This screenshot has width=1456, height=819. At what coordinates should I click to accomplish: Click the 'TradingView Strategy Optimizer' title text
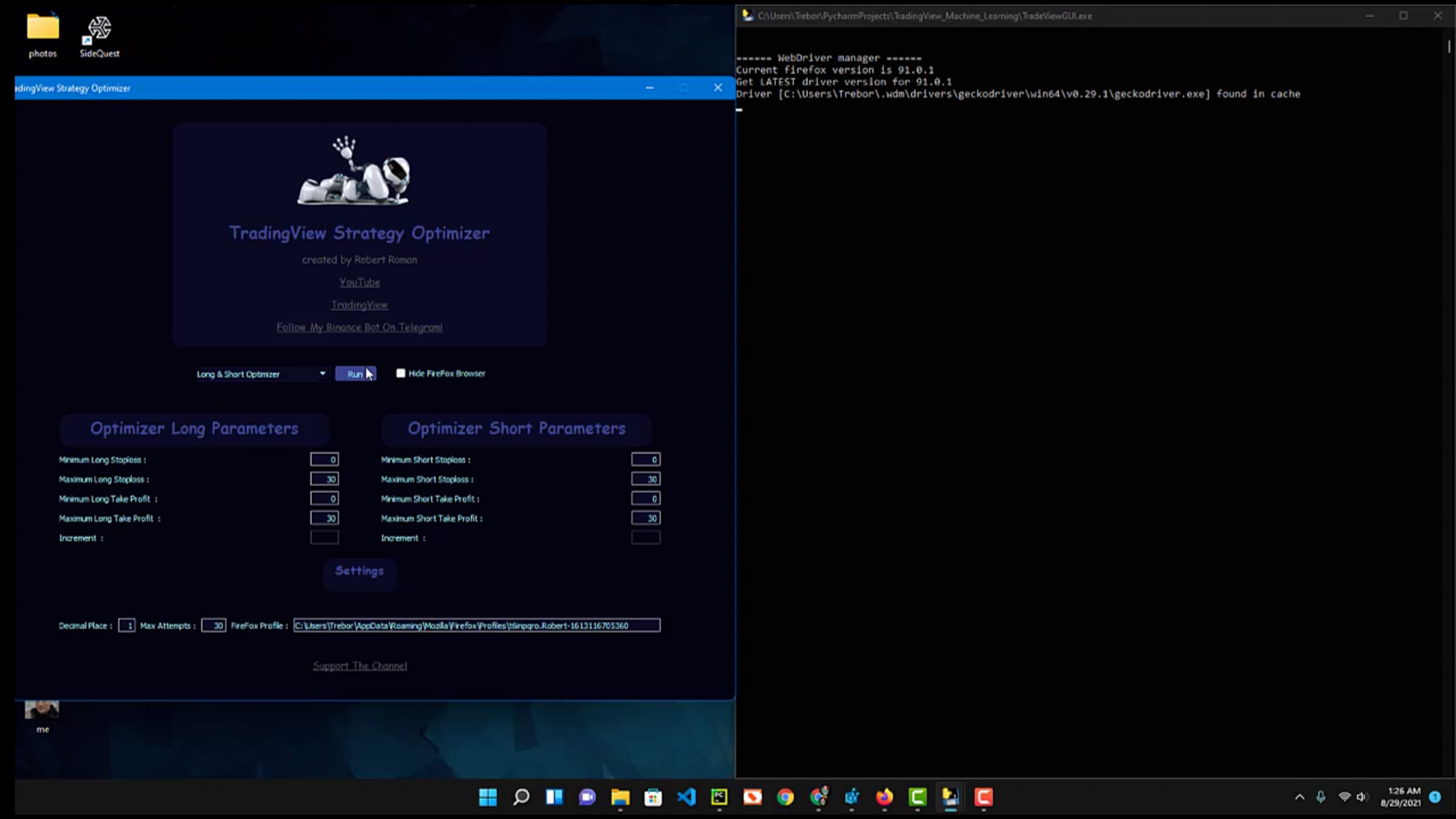click(x=359, y=233)
